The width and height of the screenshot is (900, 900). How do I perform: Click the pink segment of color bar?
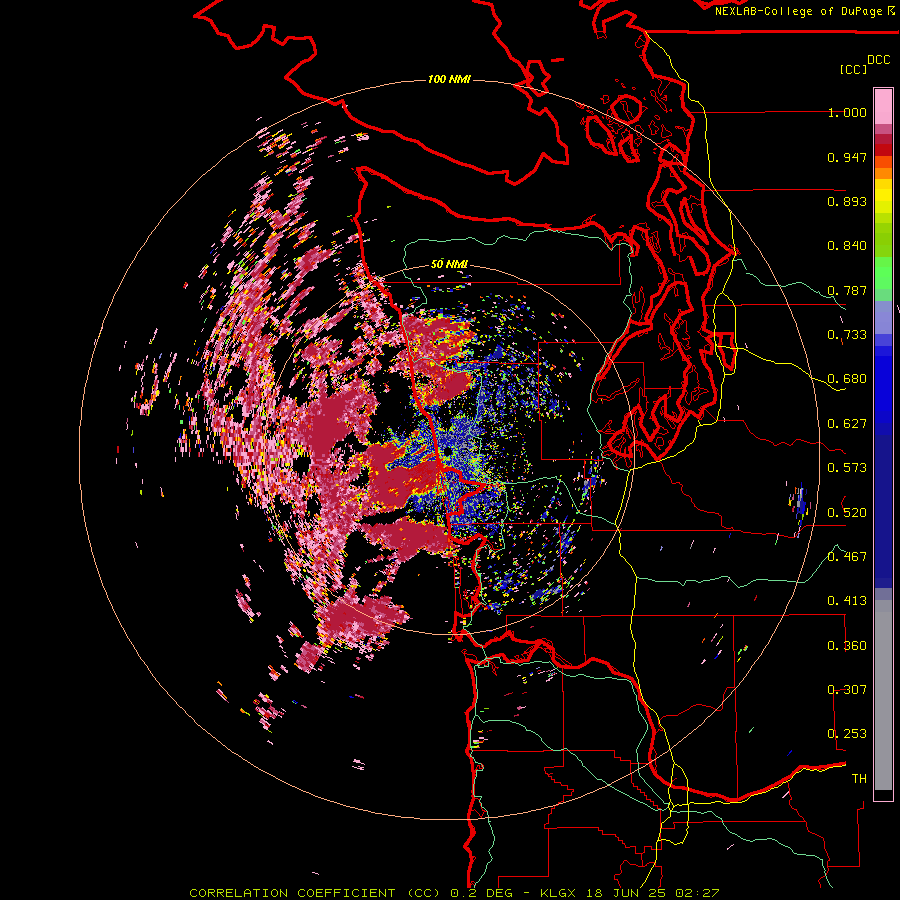pos(883,106)
